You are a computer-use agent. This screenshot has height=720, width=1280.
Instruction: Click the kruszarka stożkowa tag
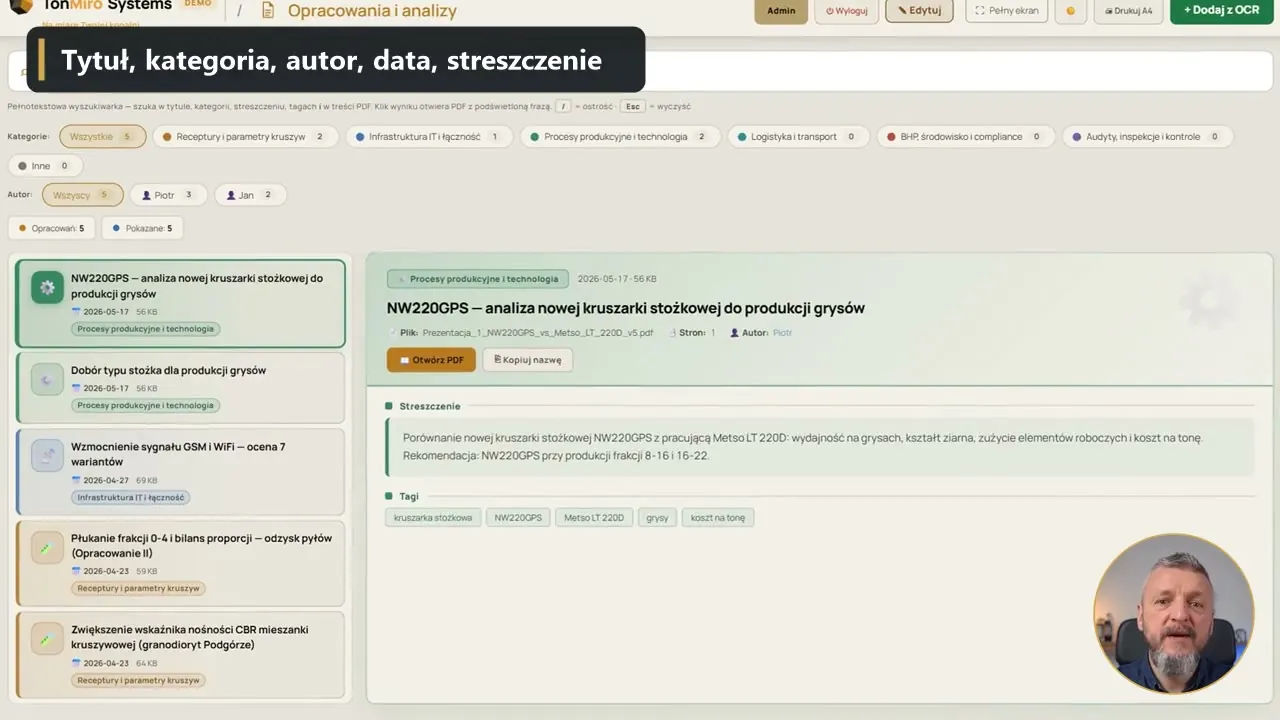(x=433, y=518)
